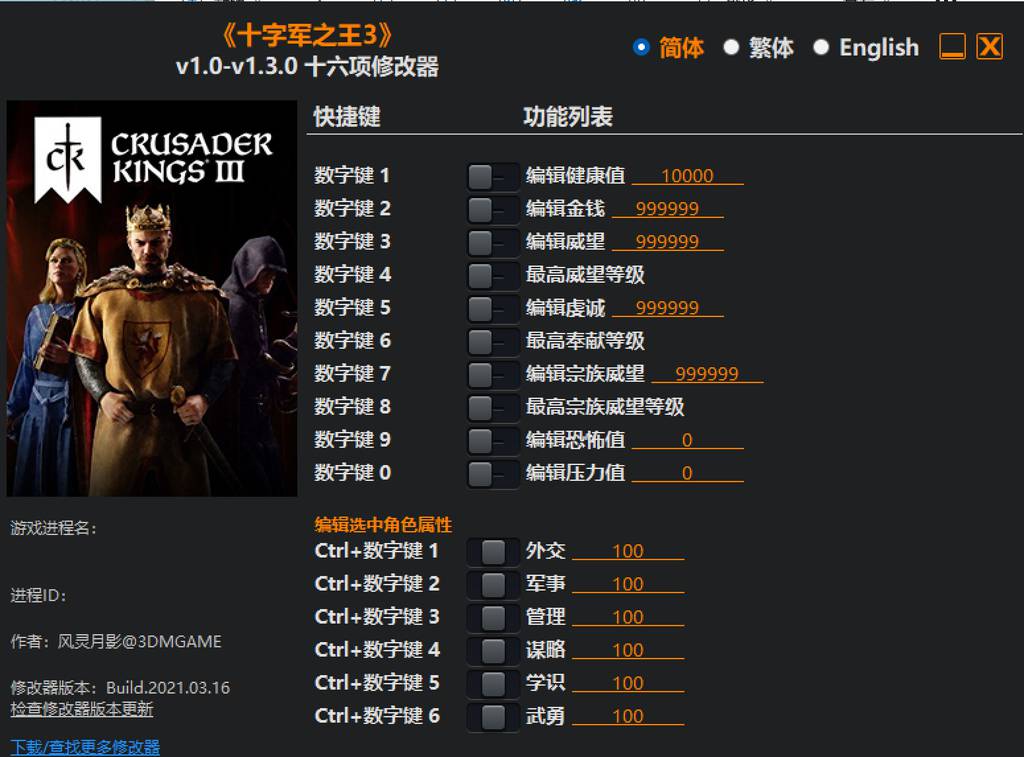
Task: Select the 繁体 language radio button
Action: point(731,47)
